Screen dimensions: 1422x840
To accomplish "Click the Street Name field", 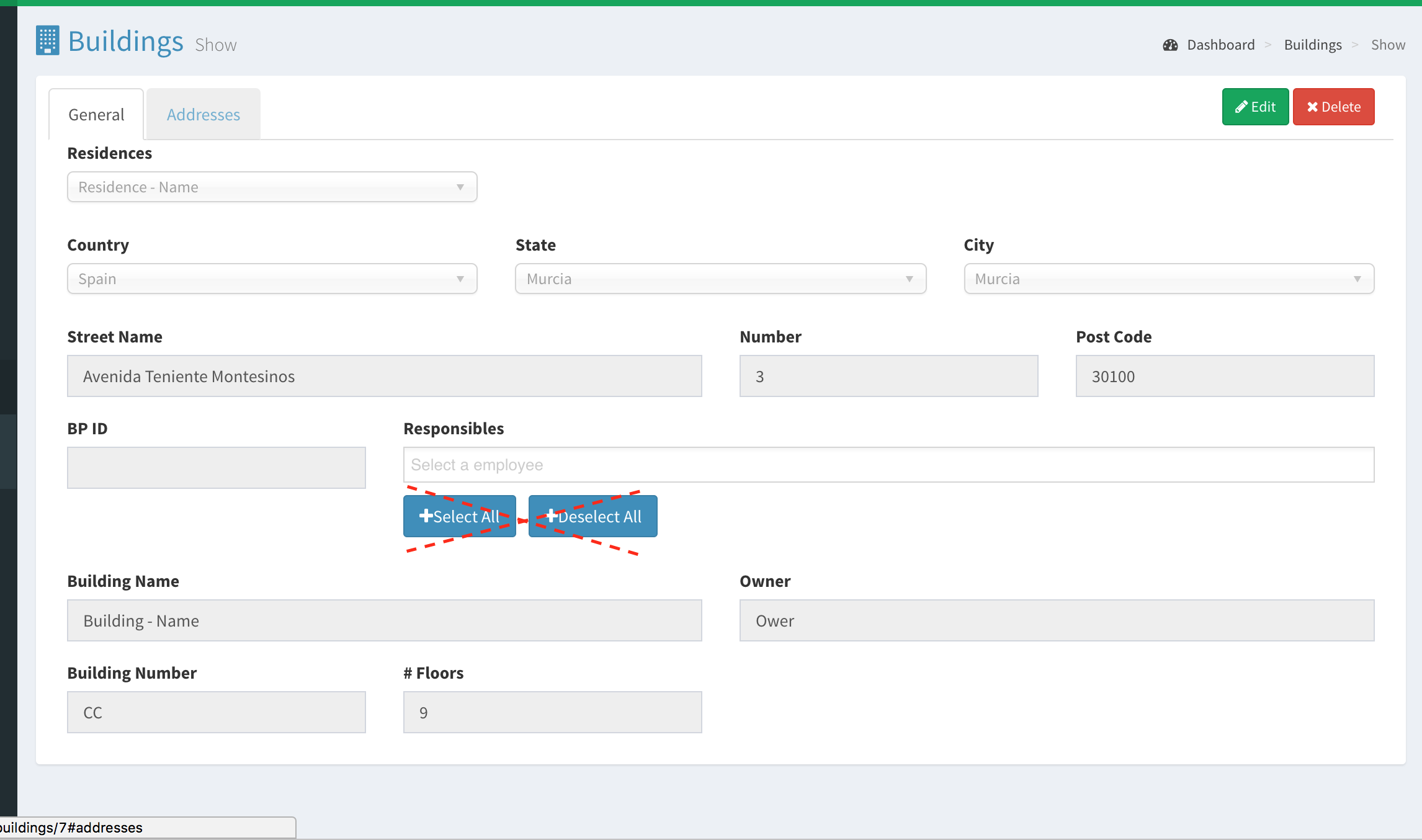I will pyautogui.click(x=384, y=377).
